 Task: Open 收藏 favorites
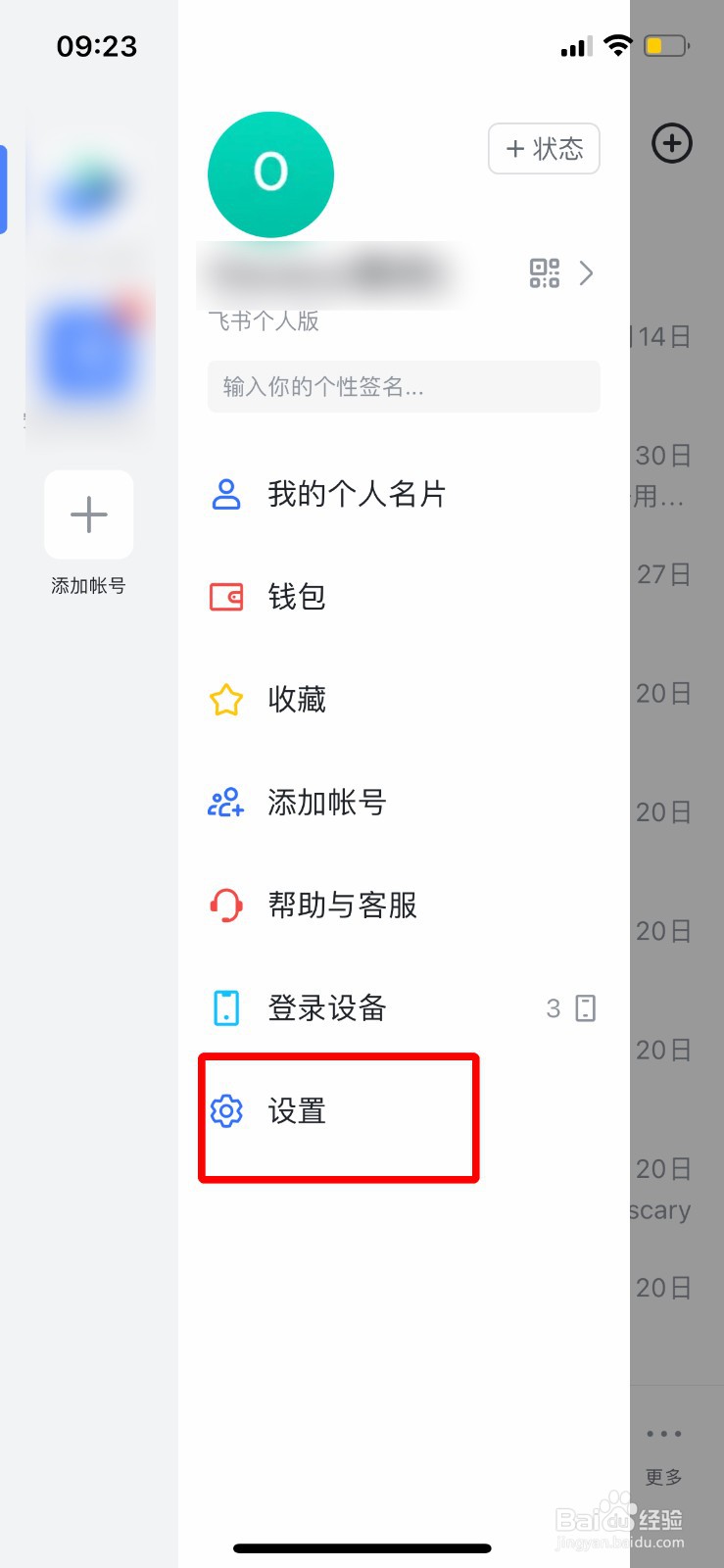point(297,700)
